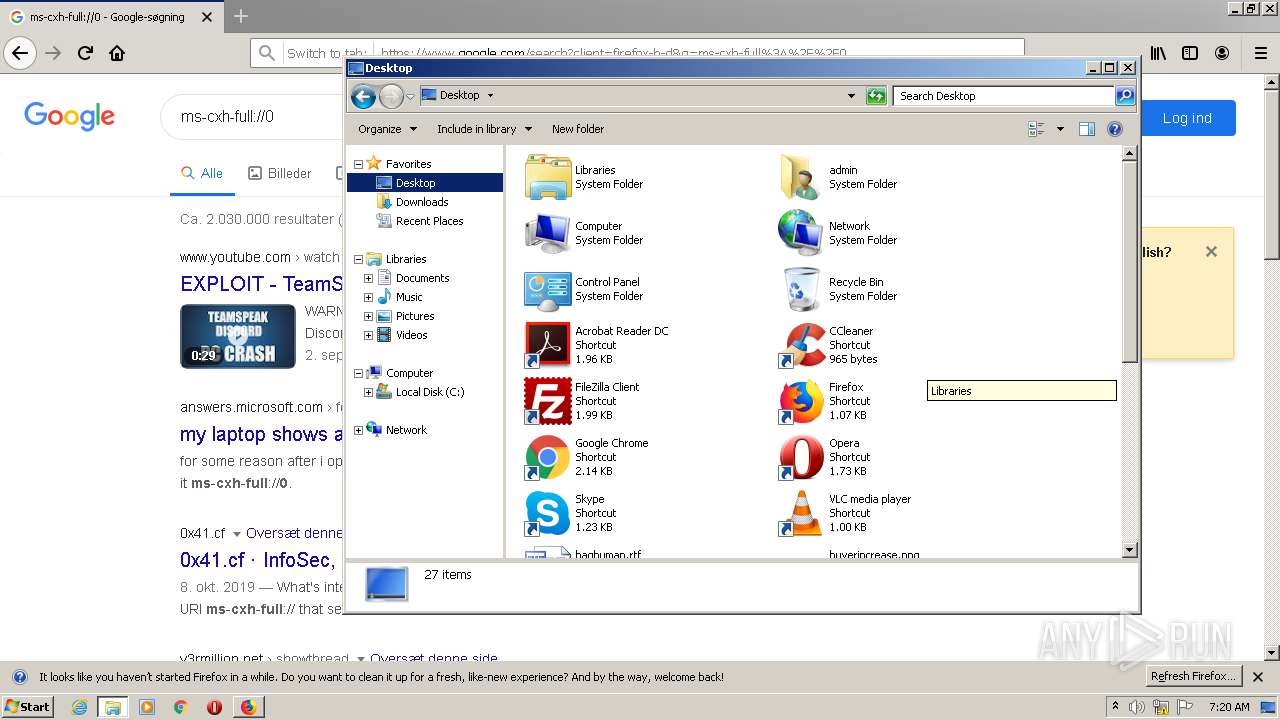Viewport: 1280px width, 720px height.
Task: Select the Network system folder icon
Action: tap(801, 233)
